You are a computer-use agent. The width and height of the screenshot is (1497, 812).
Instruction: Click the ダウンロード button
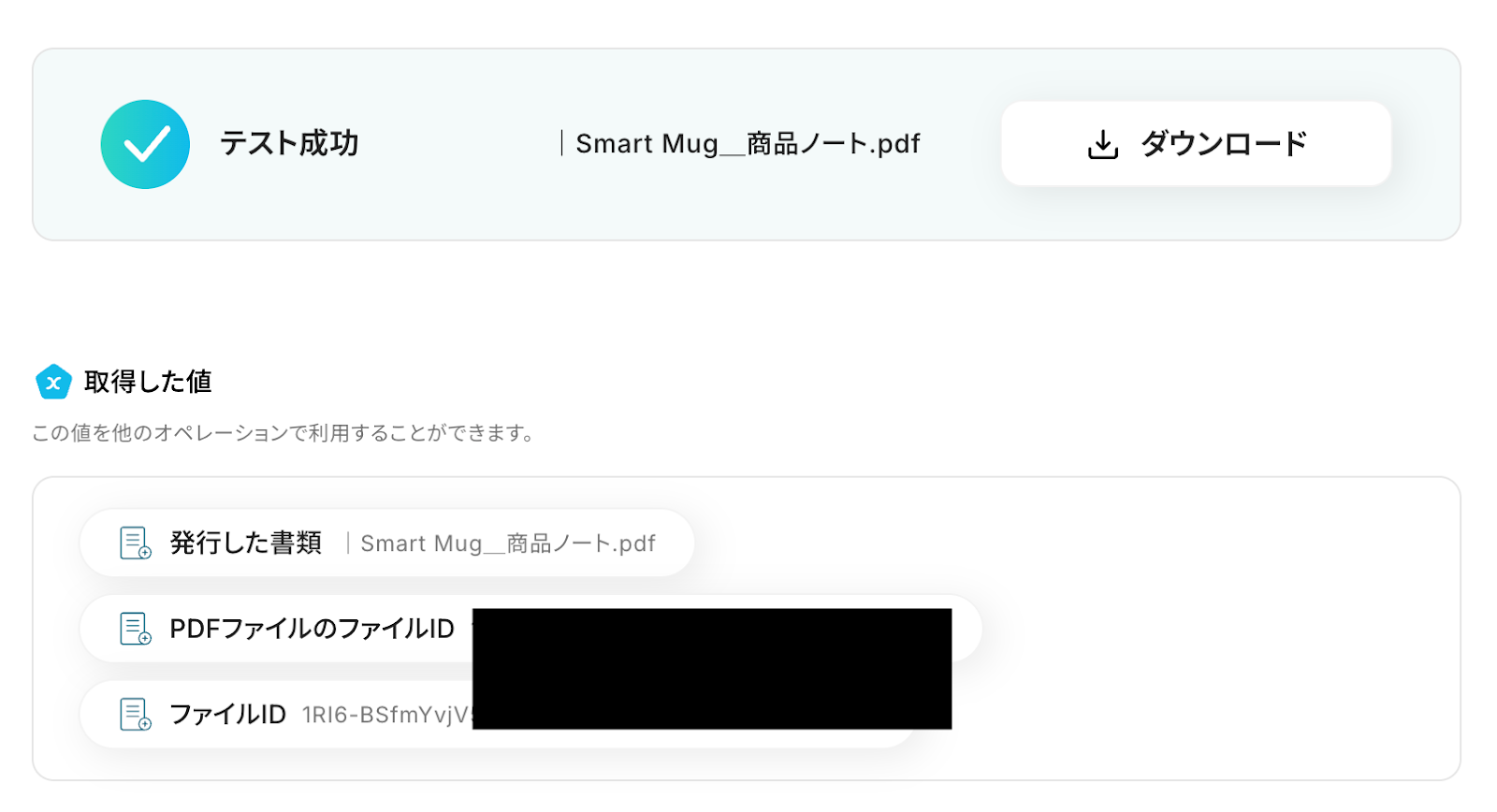[1196, 144]
